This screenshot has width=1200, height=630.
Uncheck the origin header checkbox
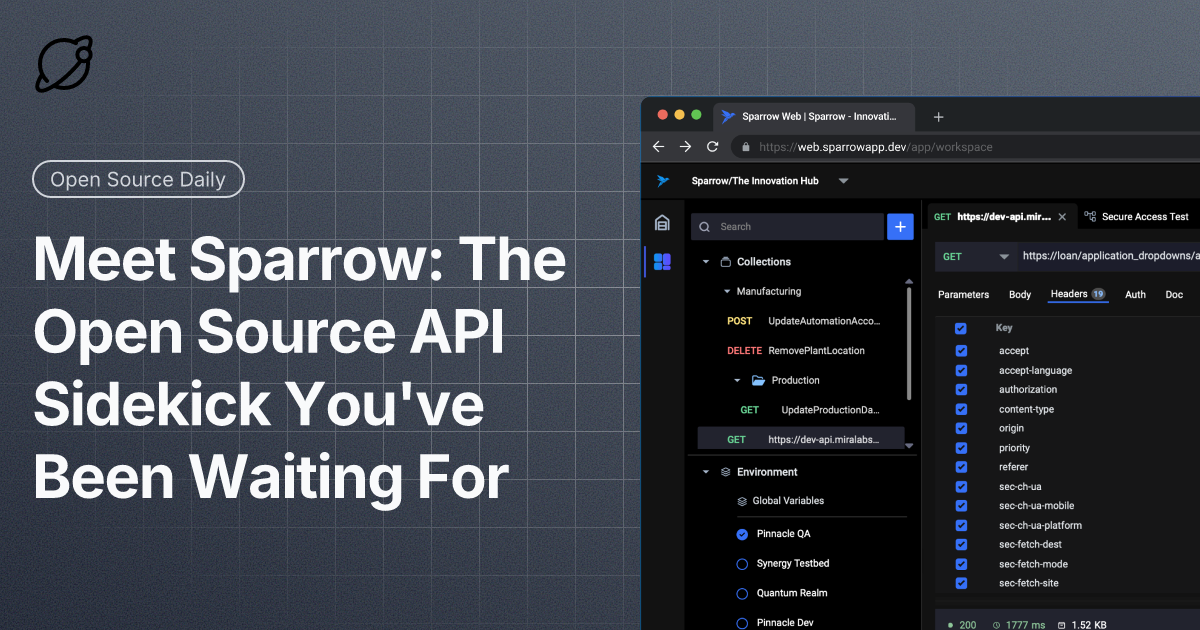coord(961,428)
